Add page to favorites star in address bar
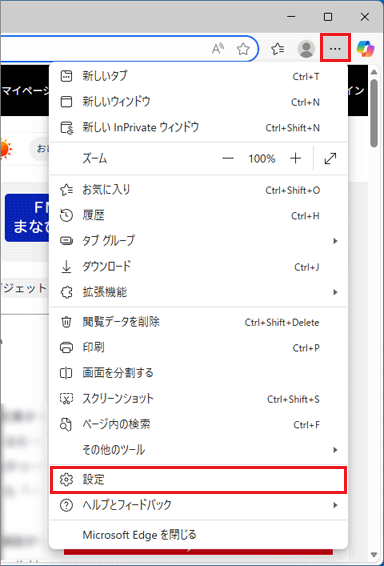The image size is (384, 566). [244, 49]
